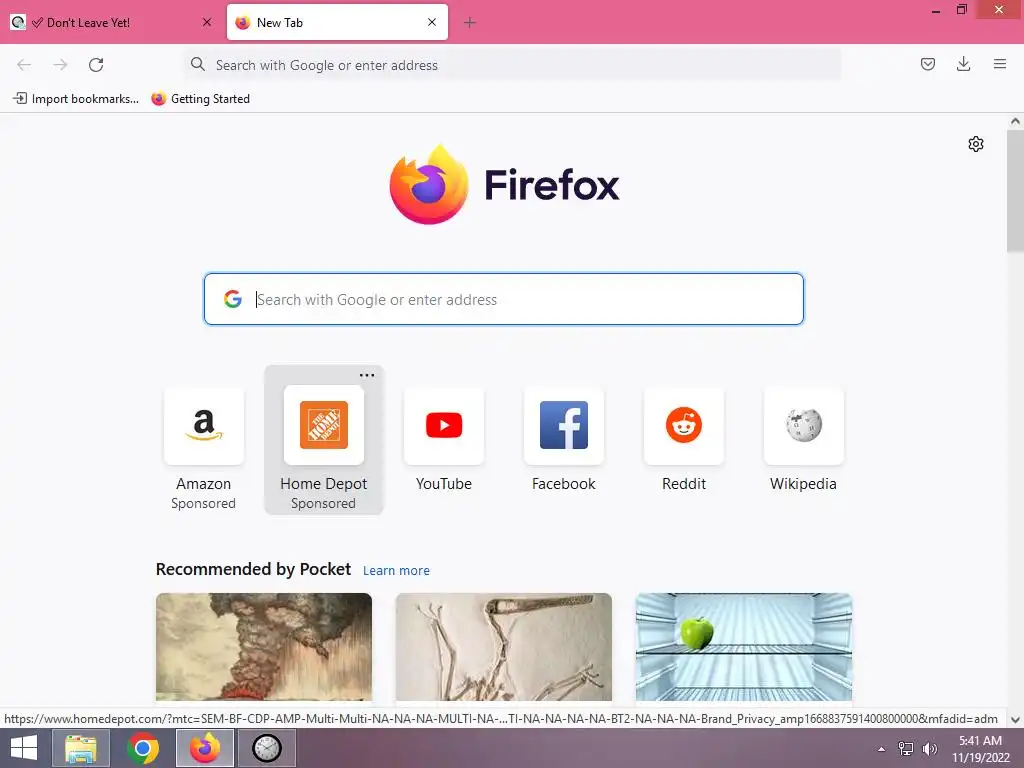Close the New Tab tab
The image size is (1024, 768).
tap(432, 22)
